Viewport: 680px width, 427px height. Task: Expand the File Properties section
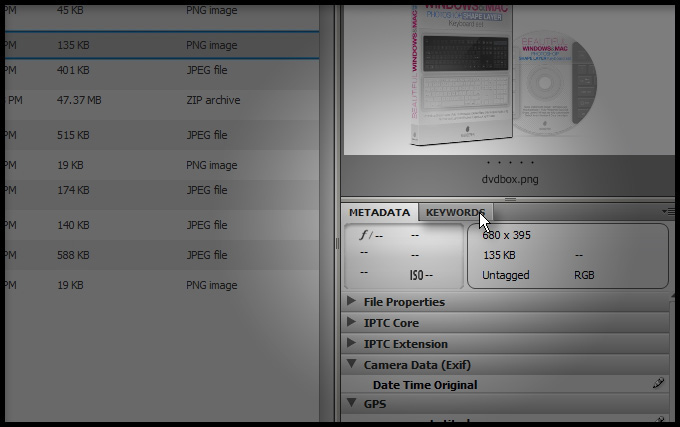coord(351,302)
